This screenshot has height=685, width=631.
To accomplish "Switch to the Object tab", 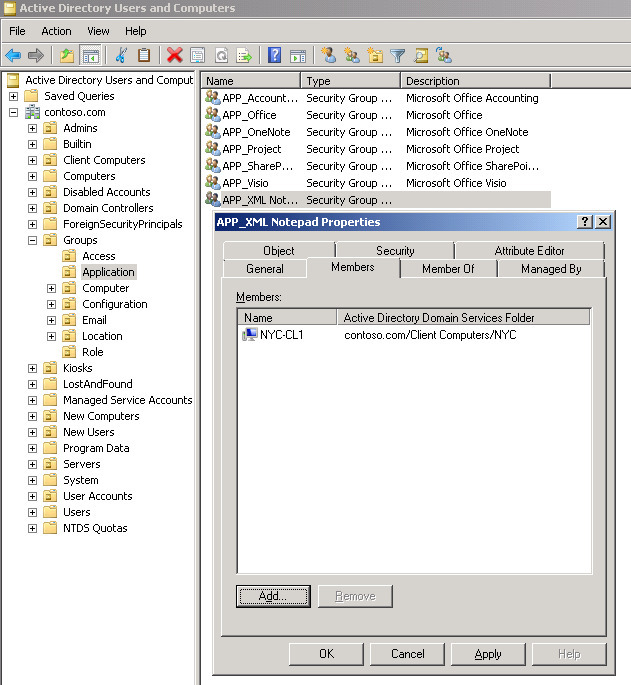I will tap(279, 251).
